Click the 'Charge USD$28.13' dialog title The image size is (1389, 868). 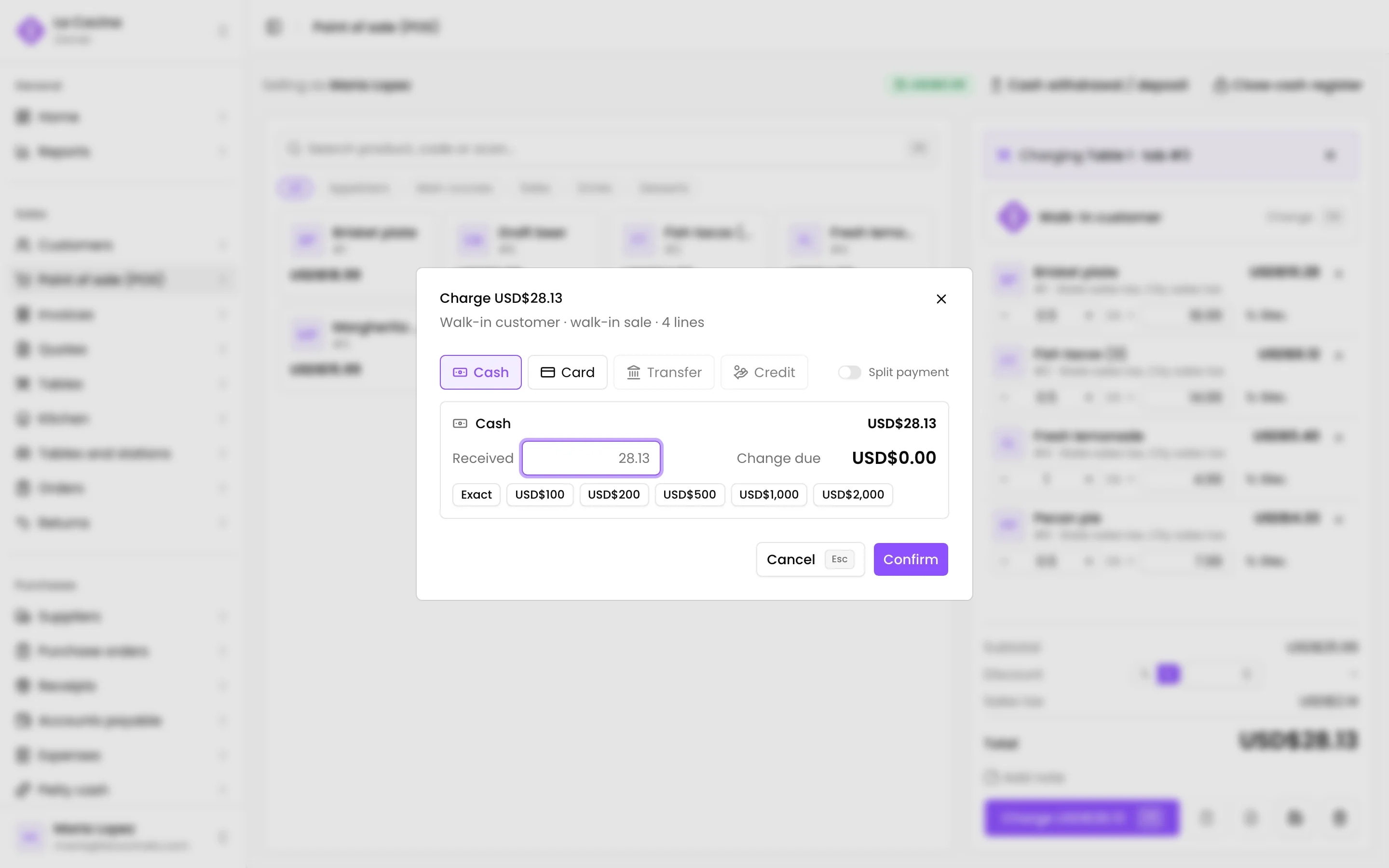tap(501, 298)
